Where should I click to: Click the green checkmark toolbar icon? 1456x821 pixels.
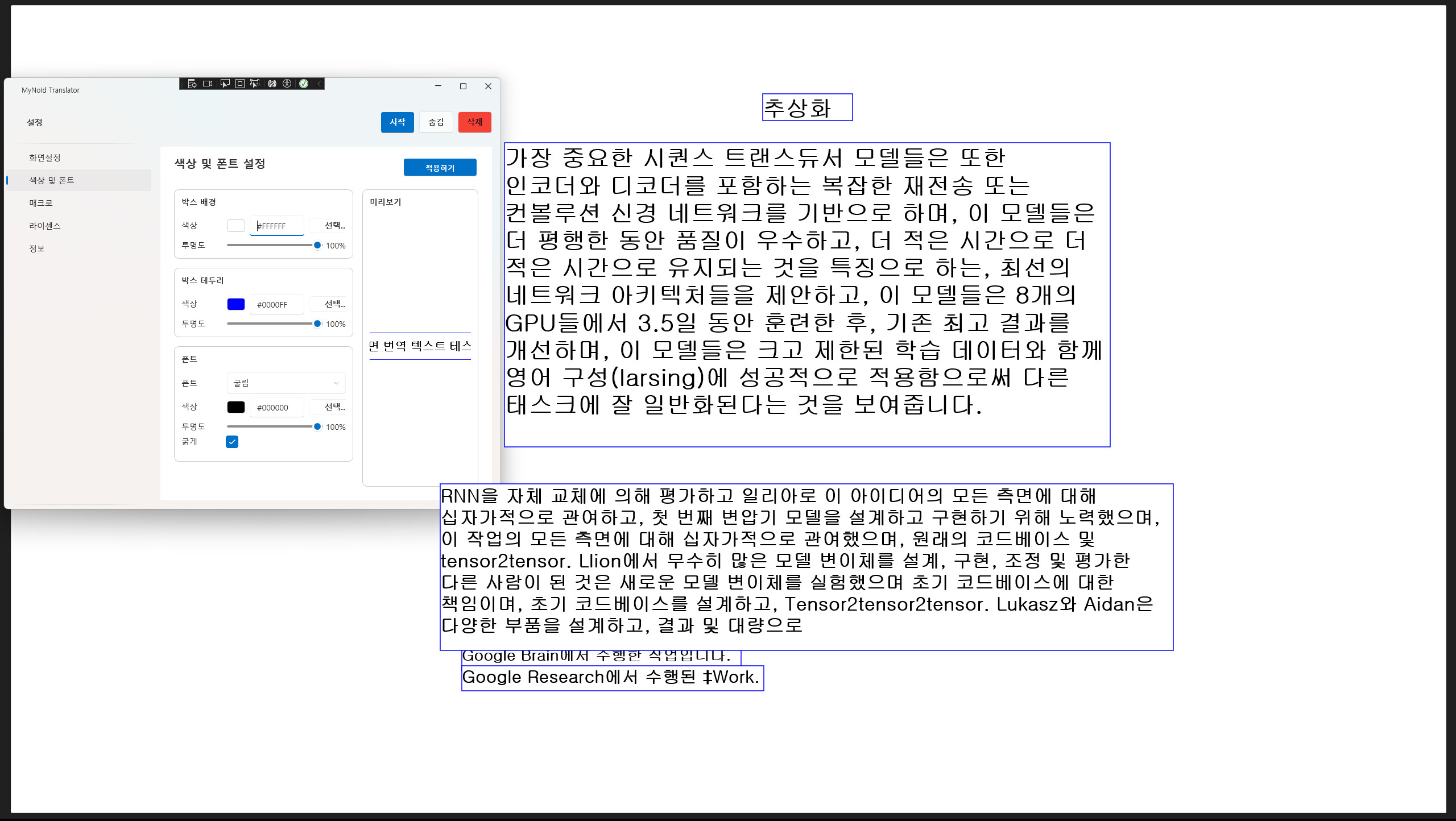[304, 84]
